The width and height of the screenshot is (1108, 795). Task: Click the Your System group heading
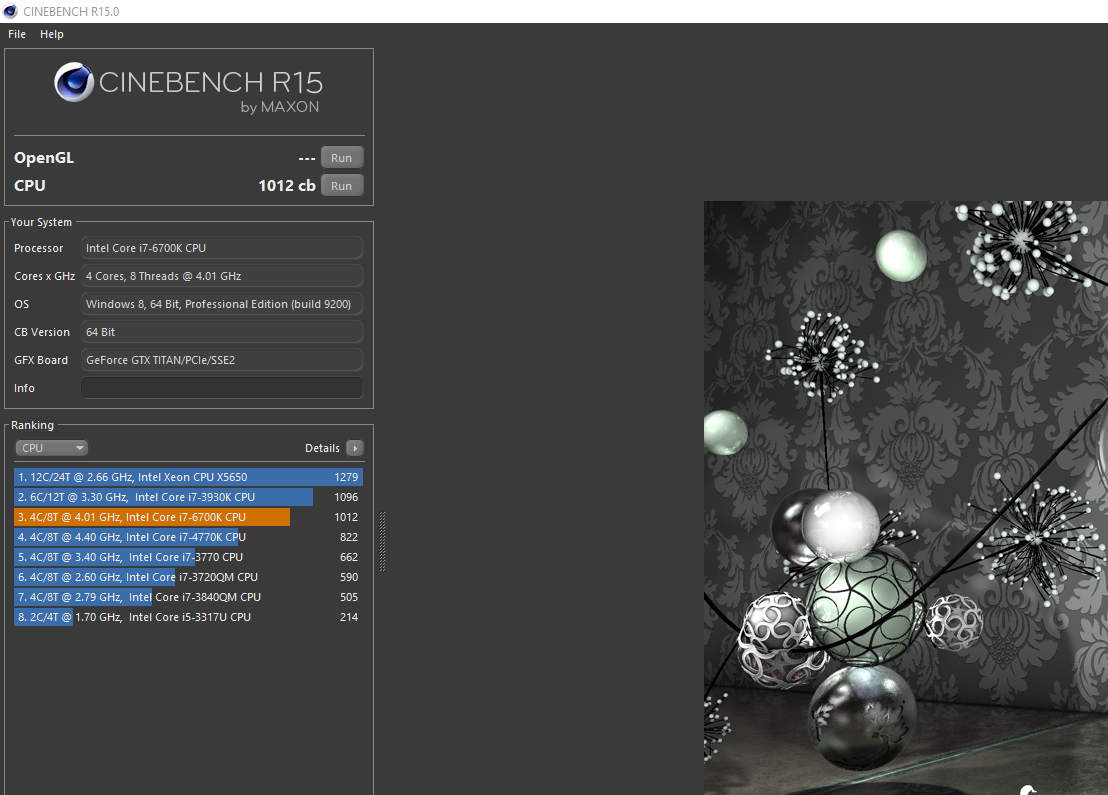point(41,222)
